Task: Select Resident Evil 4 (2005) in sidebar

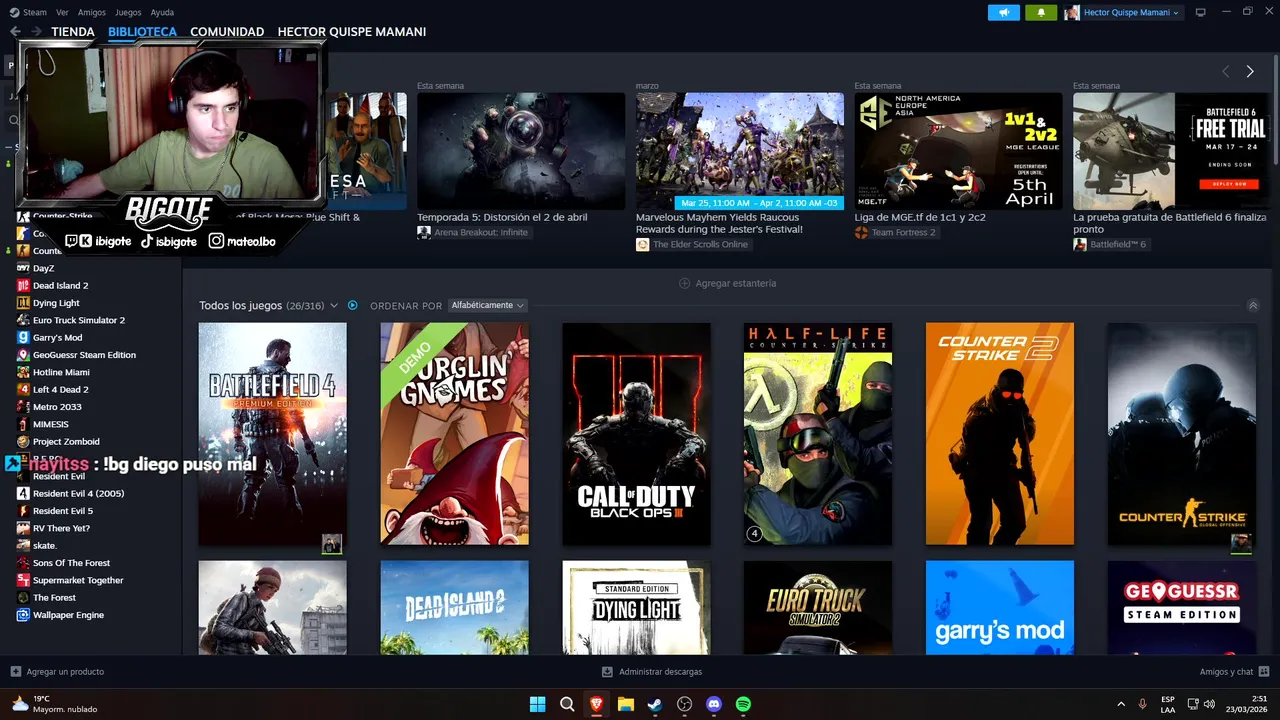Action: coord(78,493)
